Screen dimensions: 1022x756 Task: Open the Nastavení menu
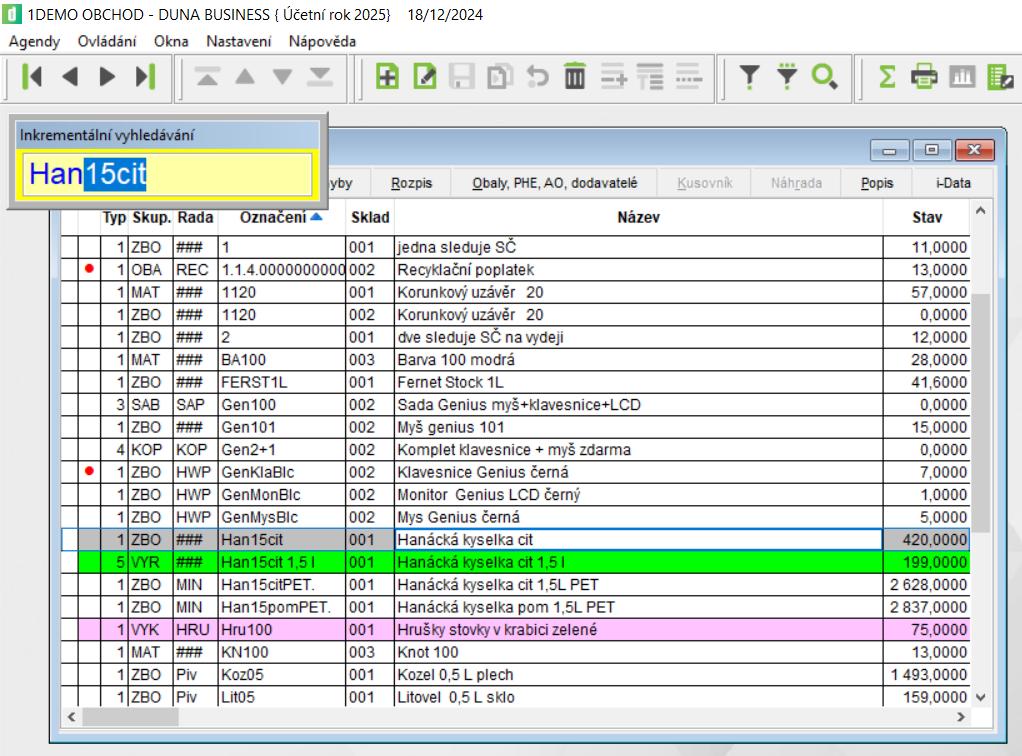pos(239,42)
